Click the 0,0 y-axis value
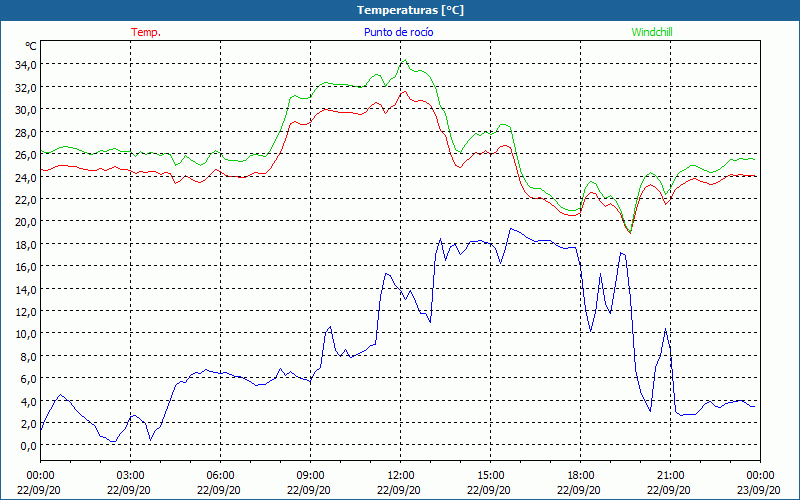 tap(28, 446)
